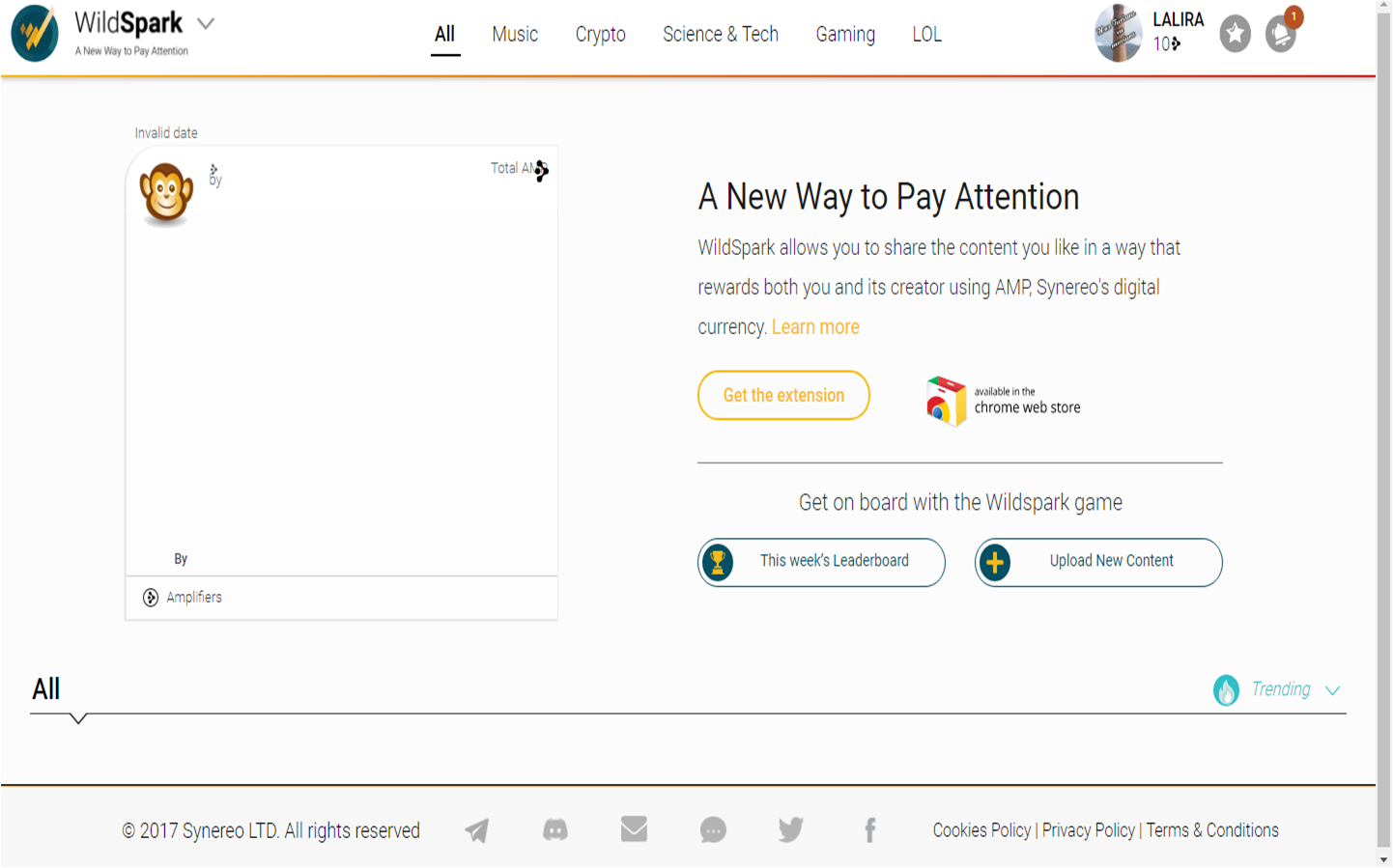The width and height of the screenshot is (1393, 868).
Task: Click the Amplifiers icon on card
Action: point(151,598)
